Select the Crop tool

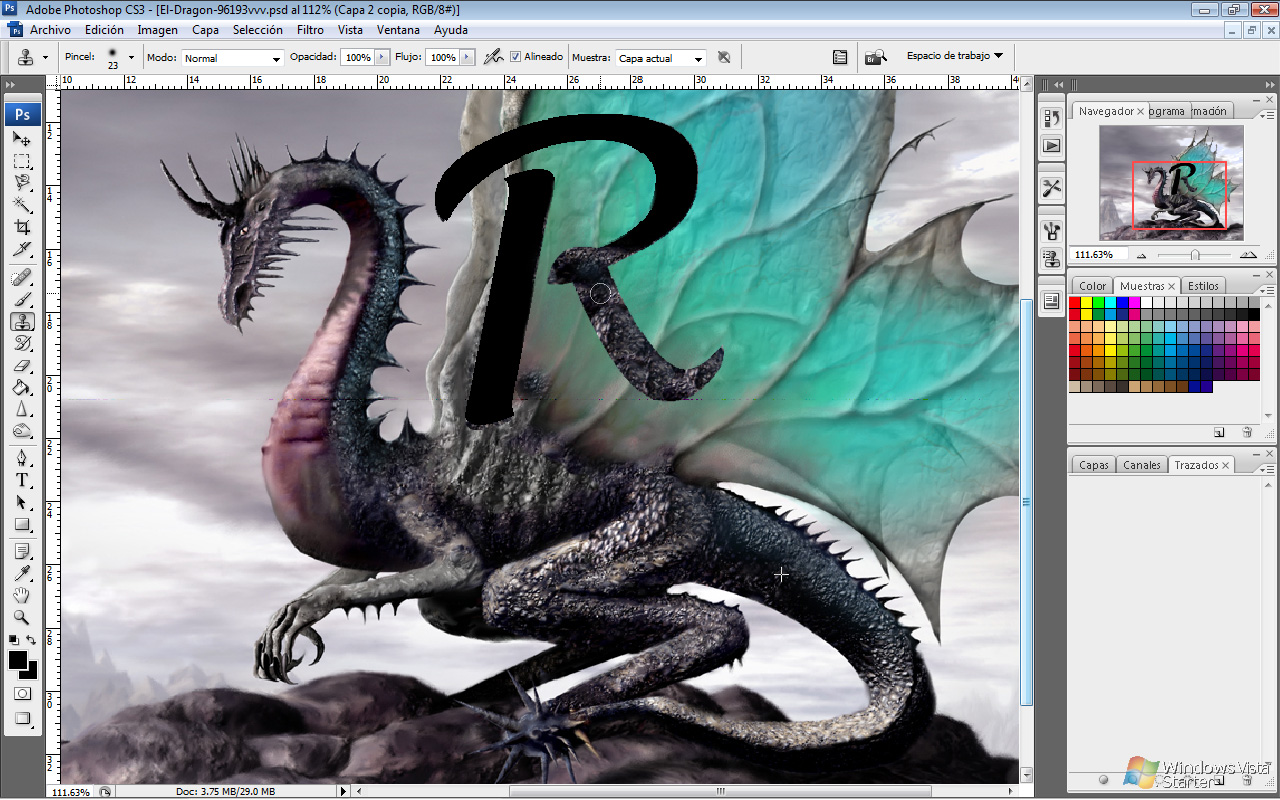[x=22, y=228]
